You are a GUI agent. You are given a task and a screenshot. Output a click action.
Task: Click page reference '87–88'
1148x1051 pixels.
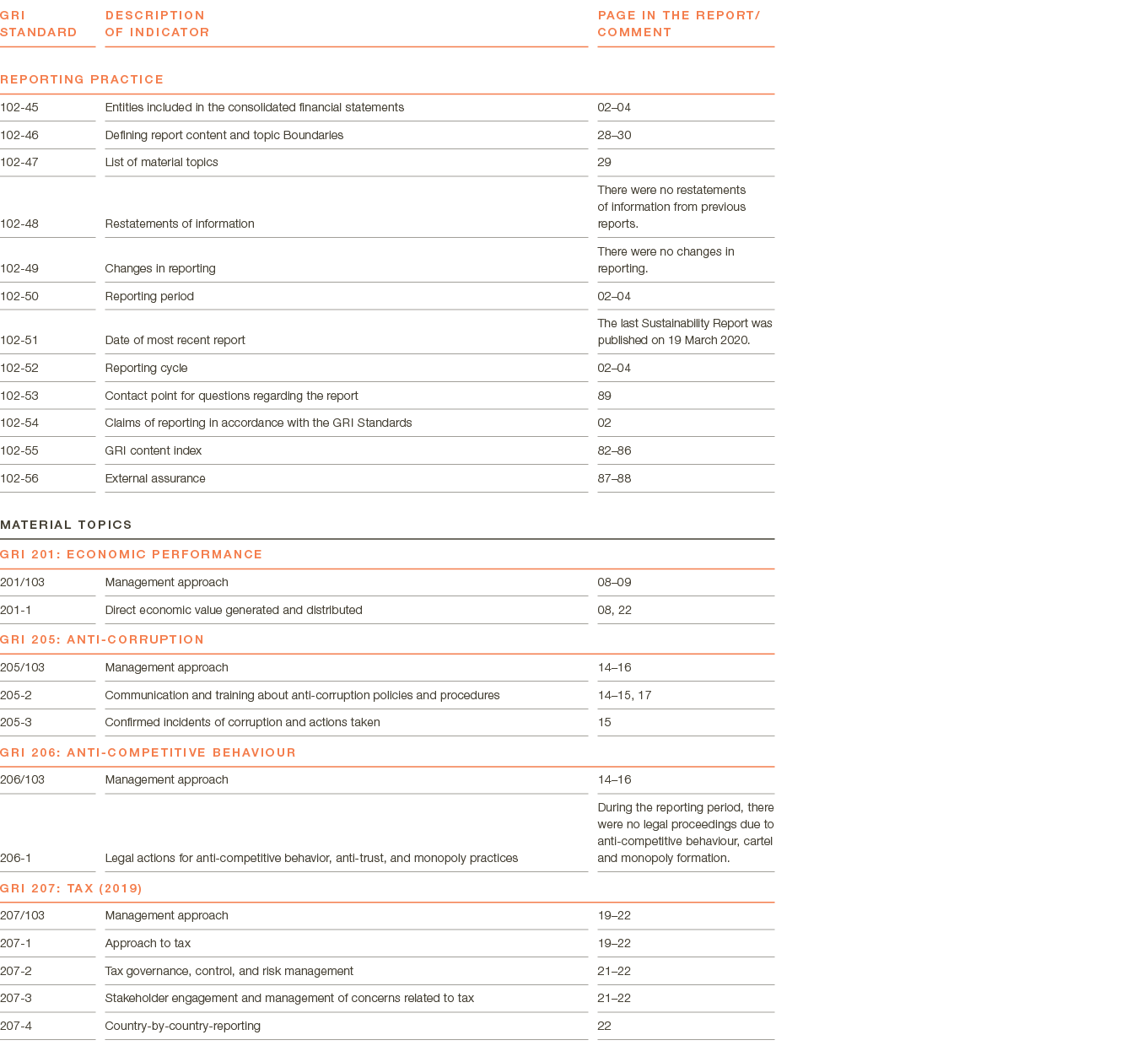615,478
